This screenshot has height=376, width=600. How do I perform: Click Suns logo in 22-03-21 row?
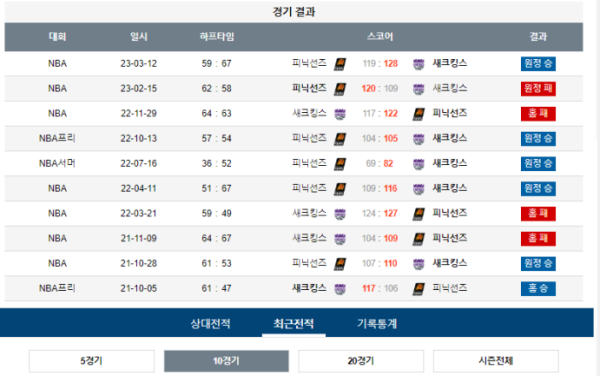[x=419, y=214]
